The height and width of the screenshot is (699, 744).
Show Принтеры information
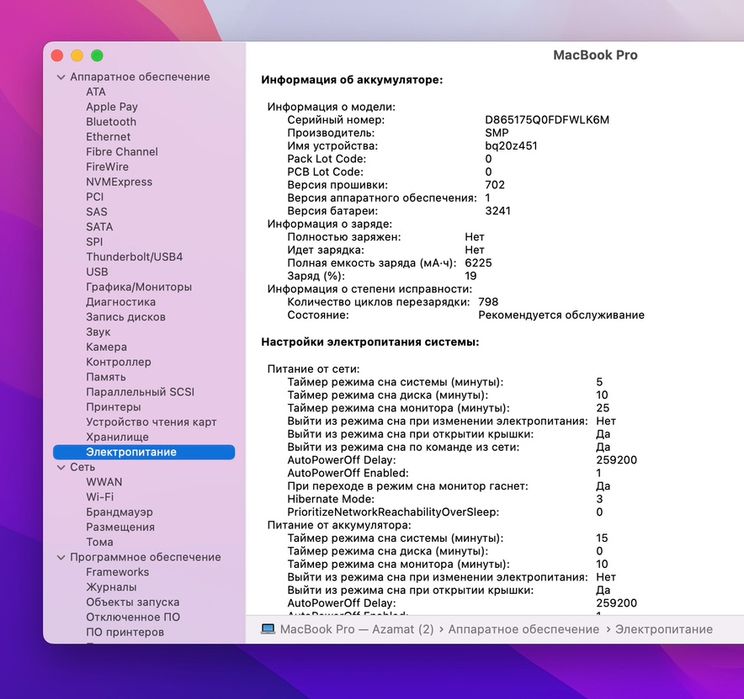(x=113, y=407)
